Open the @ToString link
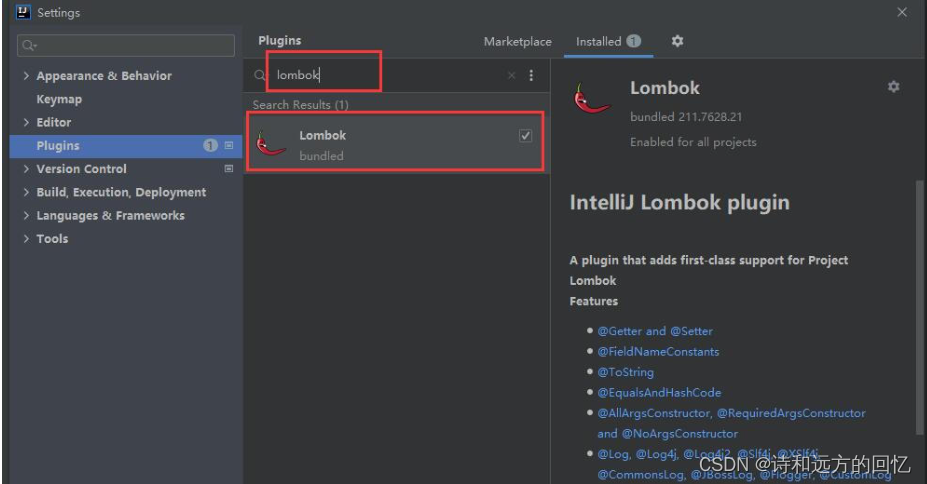 [x=625, y=372]
